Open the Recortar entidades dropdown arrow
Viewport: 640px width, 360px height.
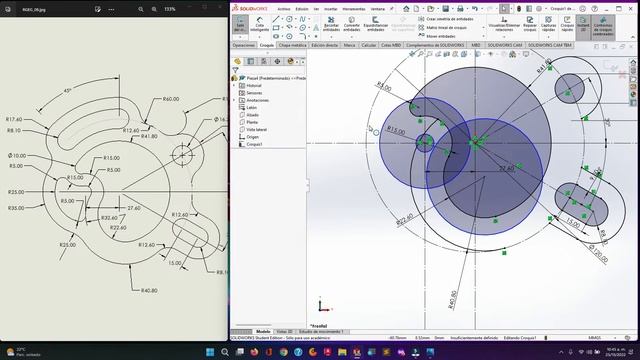pyautogui.click(x=331, y=37)
